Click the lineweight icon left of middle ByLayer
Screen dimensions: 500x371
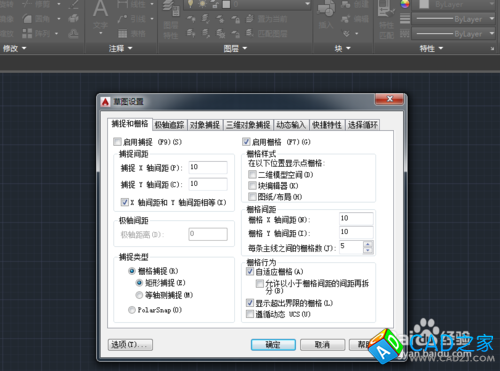coord(405,19)
